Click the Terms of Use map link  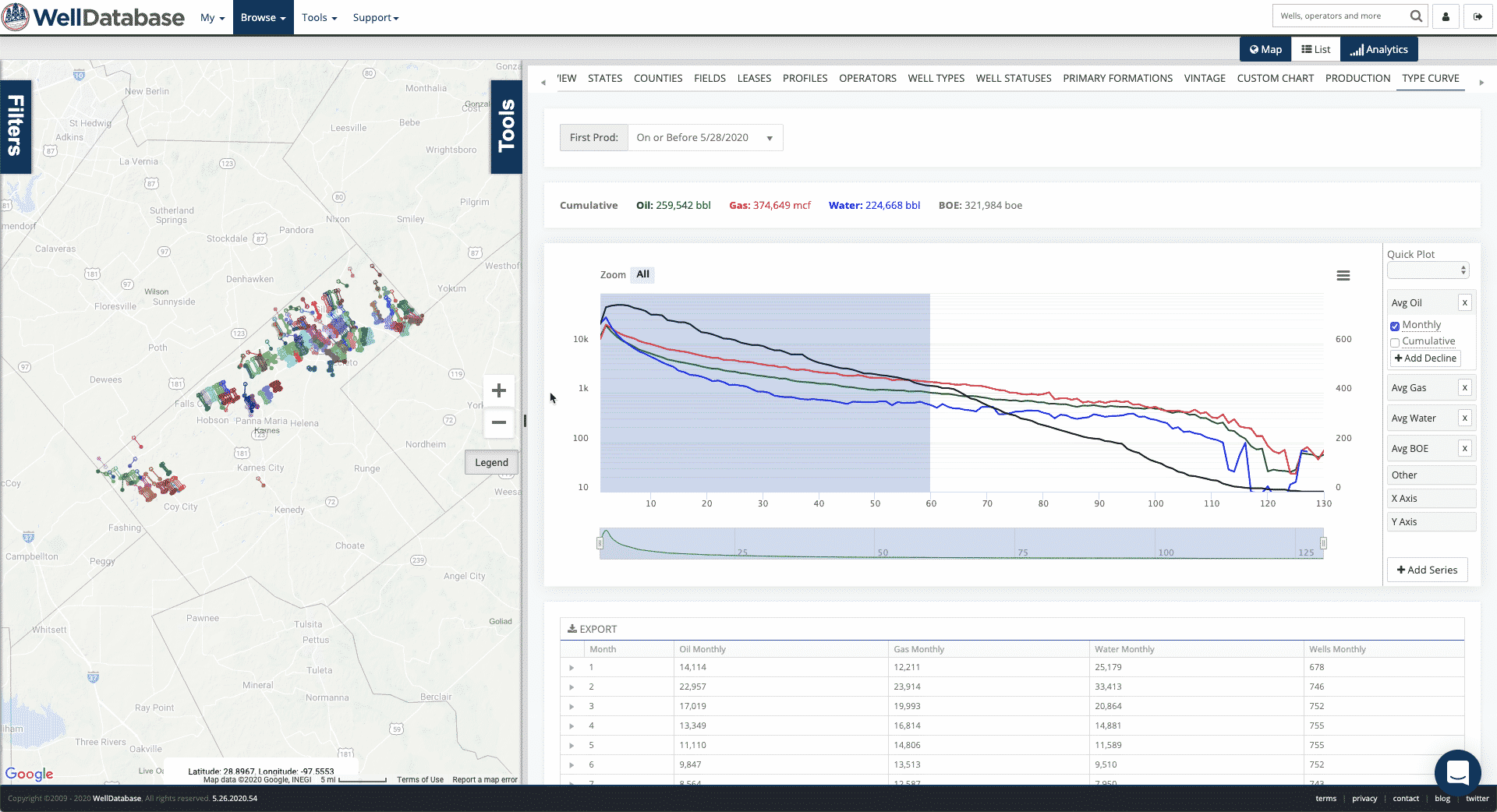[x=419, y=779]
